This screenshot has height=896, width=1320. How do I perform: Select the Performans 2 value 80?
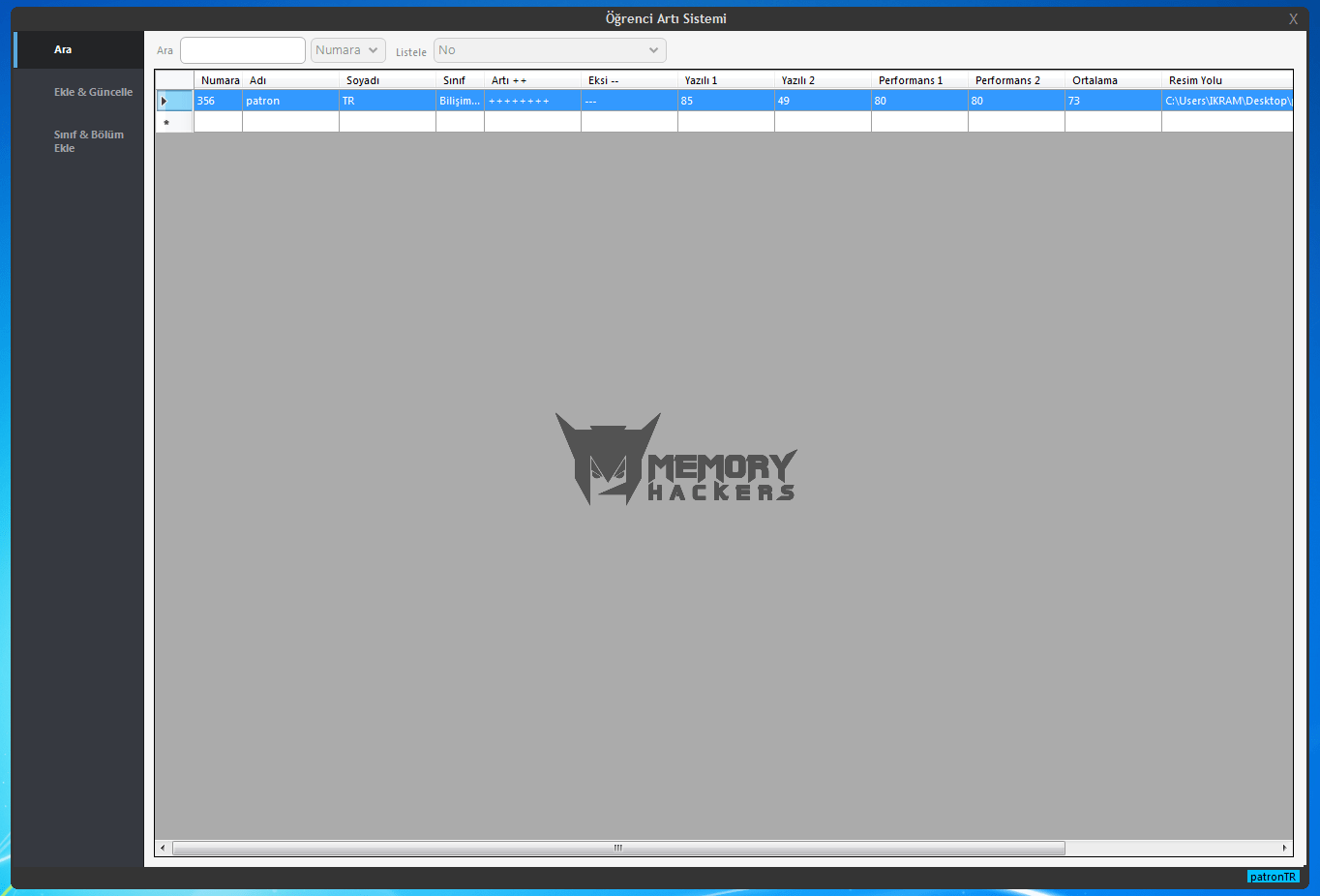coord(1017,101)
